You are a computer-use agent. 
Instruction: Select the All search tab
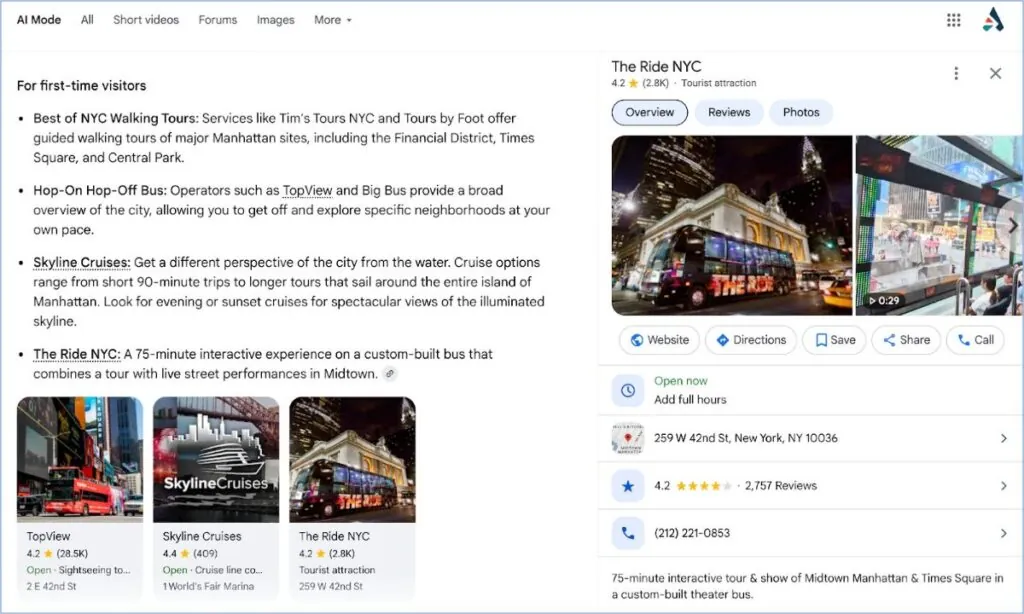point(87,20)
